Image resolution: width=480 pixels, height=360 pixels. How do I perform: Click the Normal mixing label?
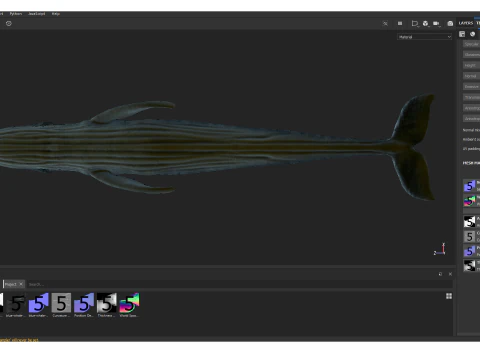[x=471, y=130]
